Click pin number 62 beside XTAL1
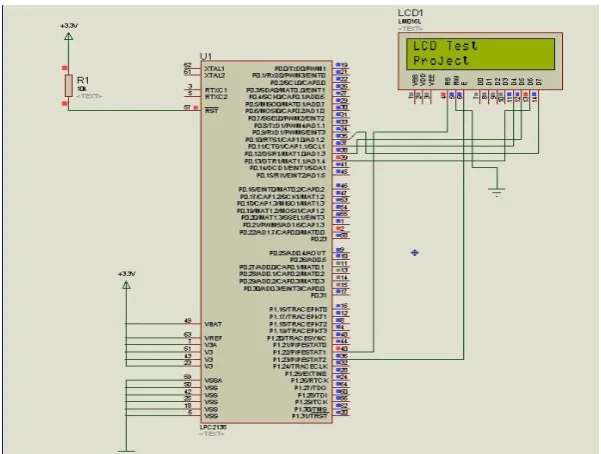The image size is (601, 454). click(187, 65)
